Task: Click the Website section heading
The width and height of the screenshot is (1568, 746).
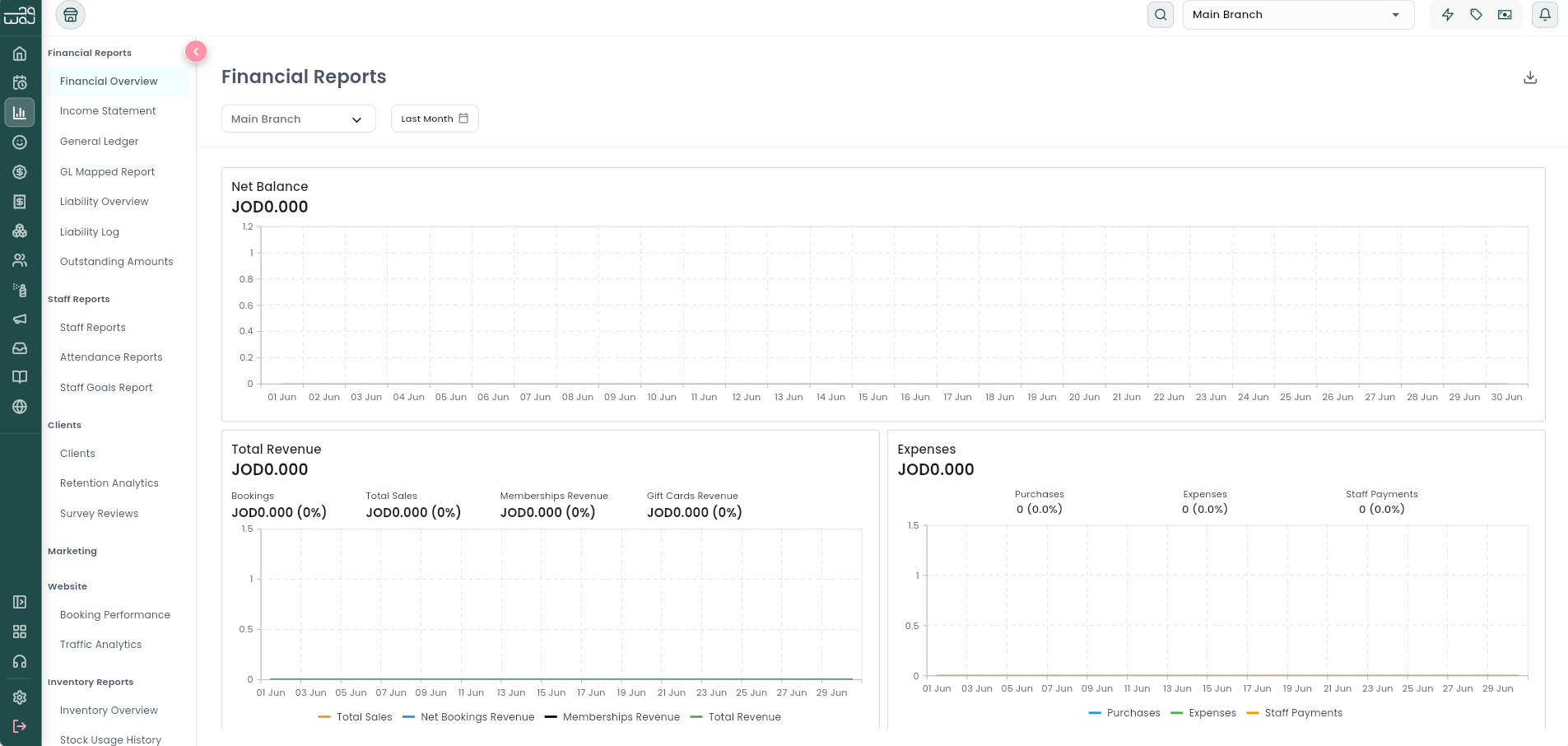Action: pyautogui.click(x=67, y=587)
